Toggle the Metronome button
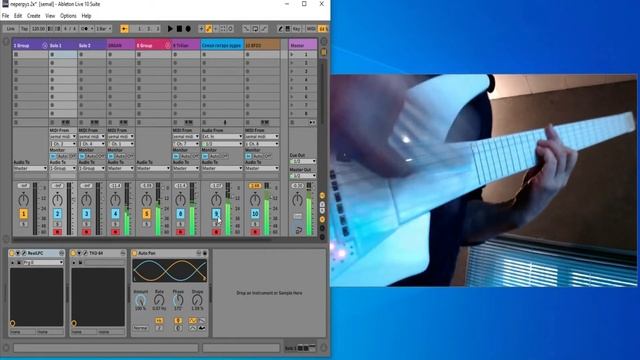 pos(85,29)
